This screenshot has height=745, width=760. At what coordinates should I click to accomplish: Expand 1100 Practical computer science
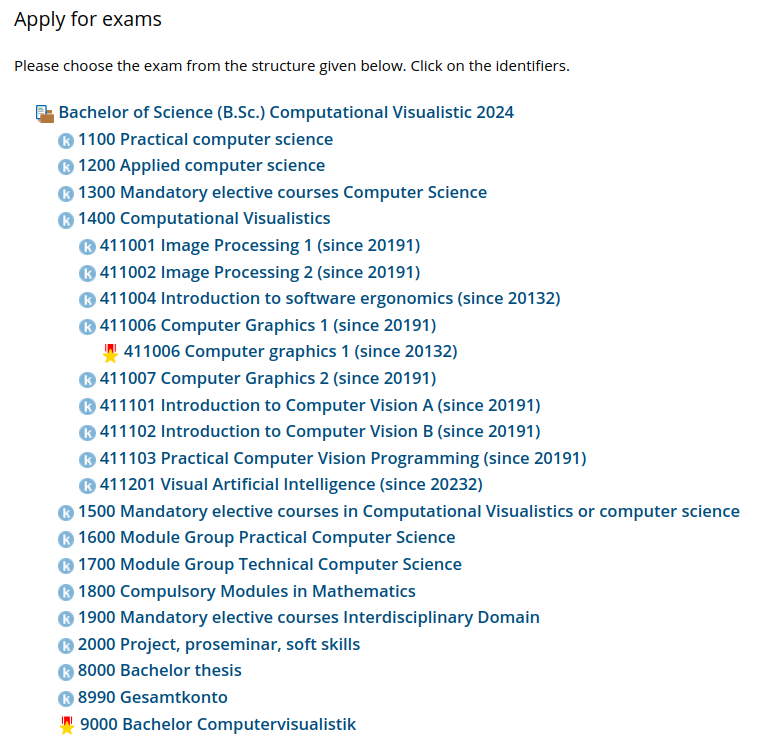[205, 139]
